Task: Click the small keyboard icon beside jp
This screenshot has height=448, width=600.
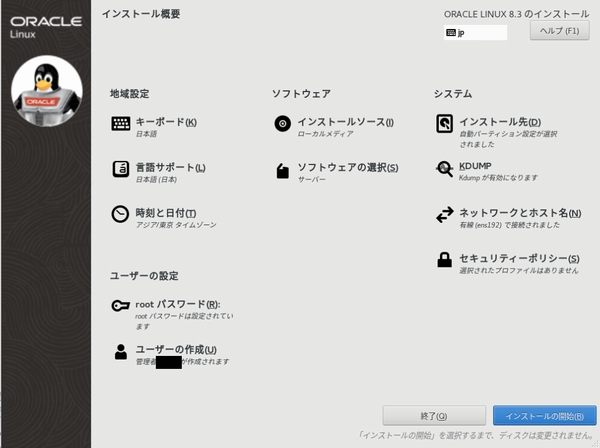Action: [x=451, y=33]
